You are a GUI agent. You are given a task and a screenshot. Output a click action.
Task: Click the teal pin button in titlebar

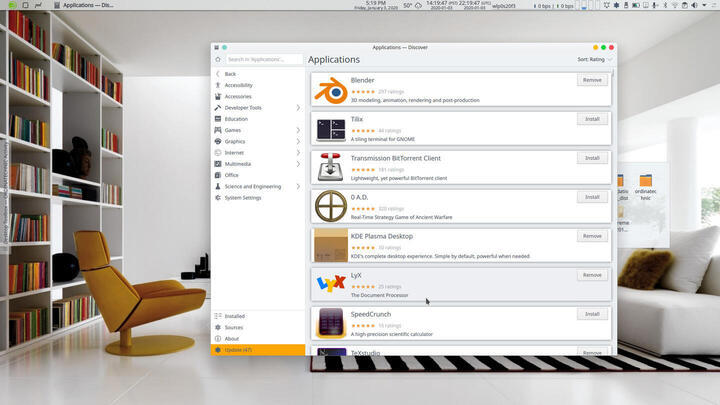coord(225,47)
